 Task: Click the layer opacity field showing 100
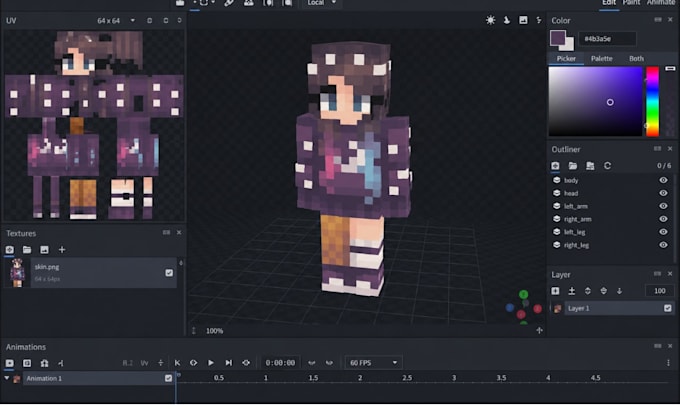pos(659,291)
